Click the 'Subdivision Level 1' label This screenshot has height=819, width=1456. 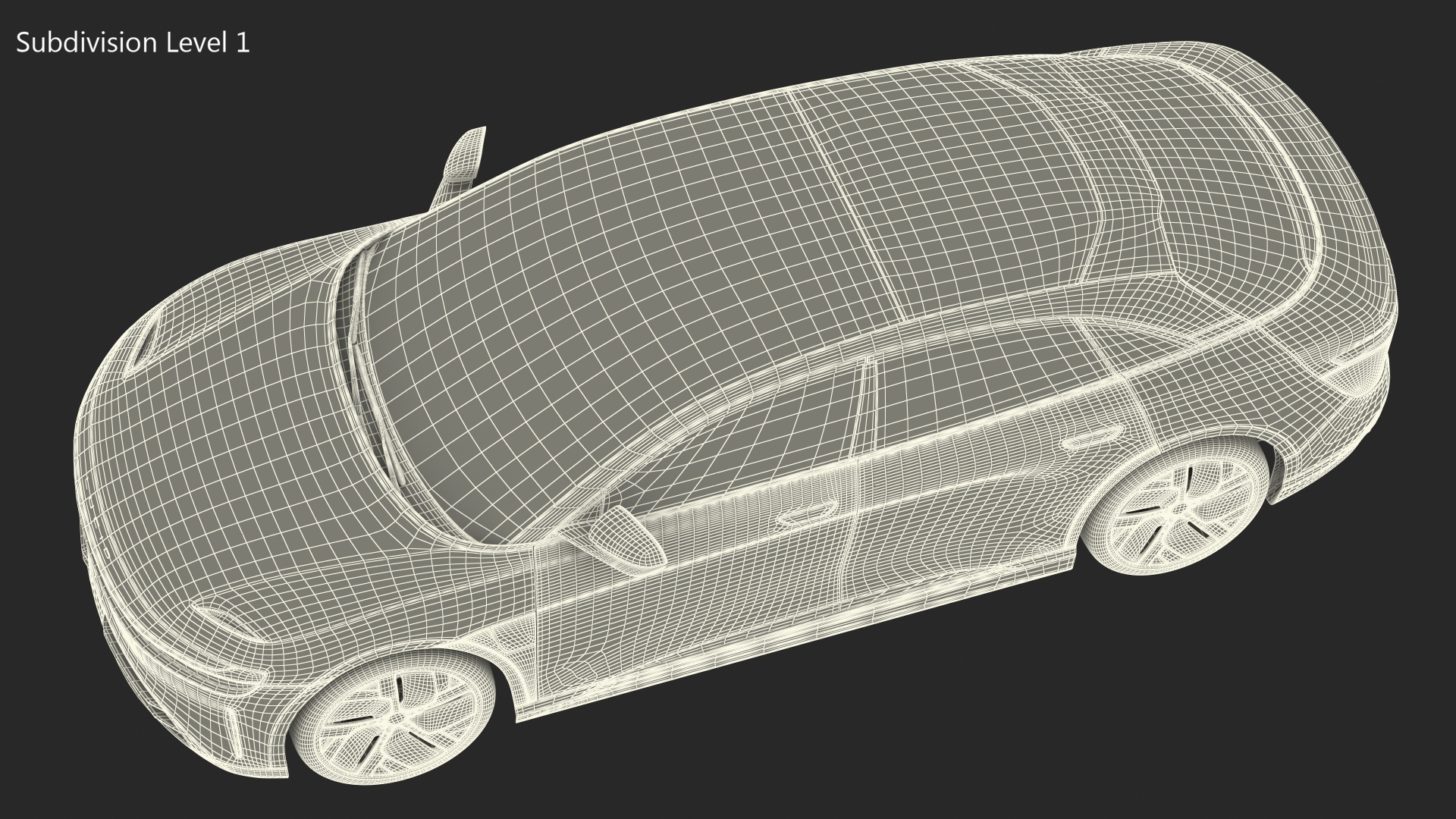click(133, 43)
